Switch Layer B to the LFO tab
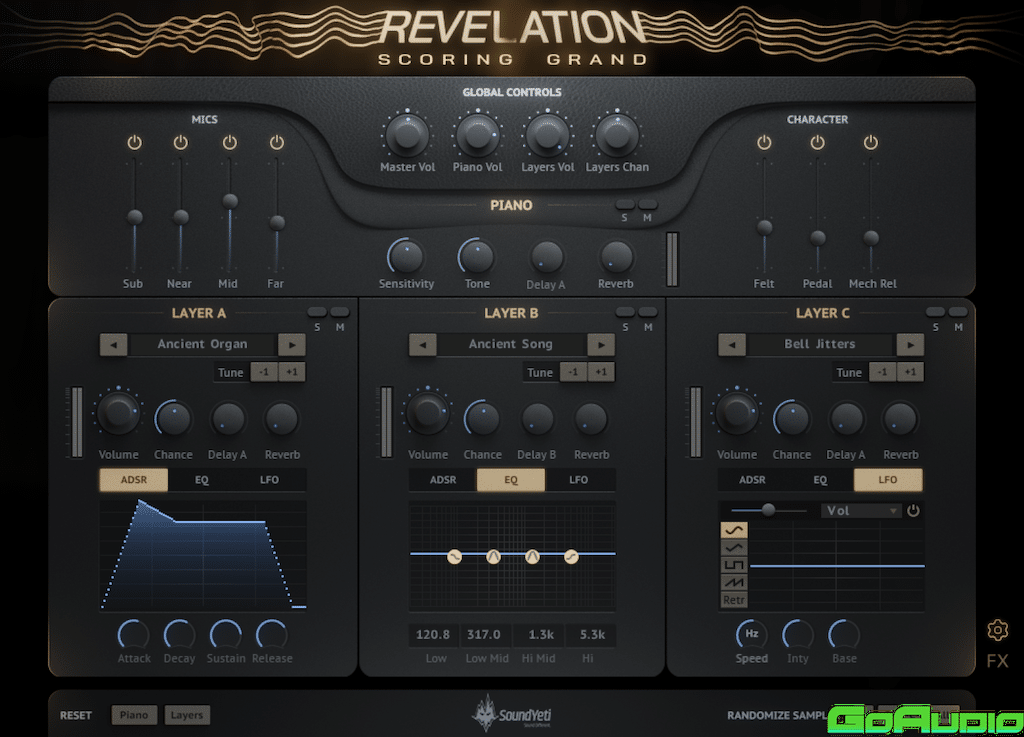The width and height of the screenshot is (1024, 737). 579,480
